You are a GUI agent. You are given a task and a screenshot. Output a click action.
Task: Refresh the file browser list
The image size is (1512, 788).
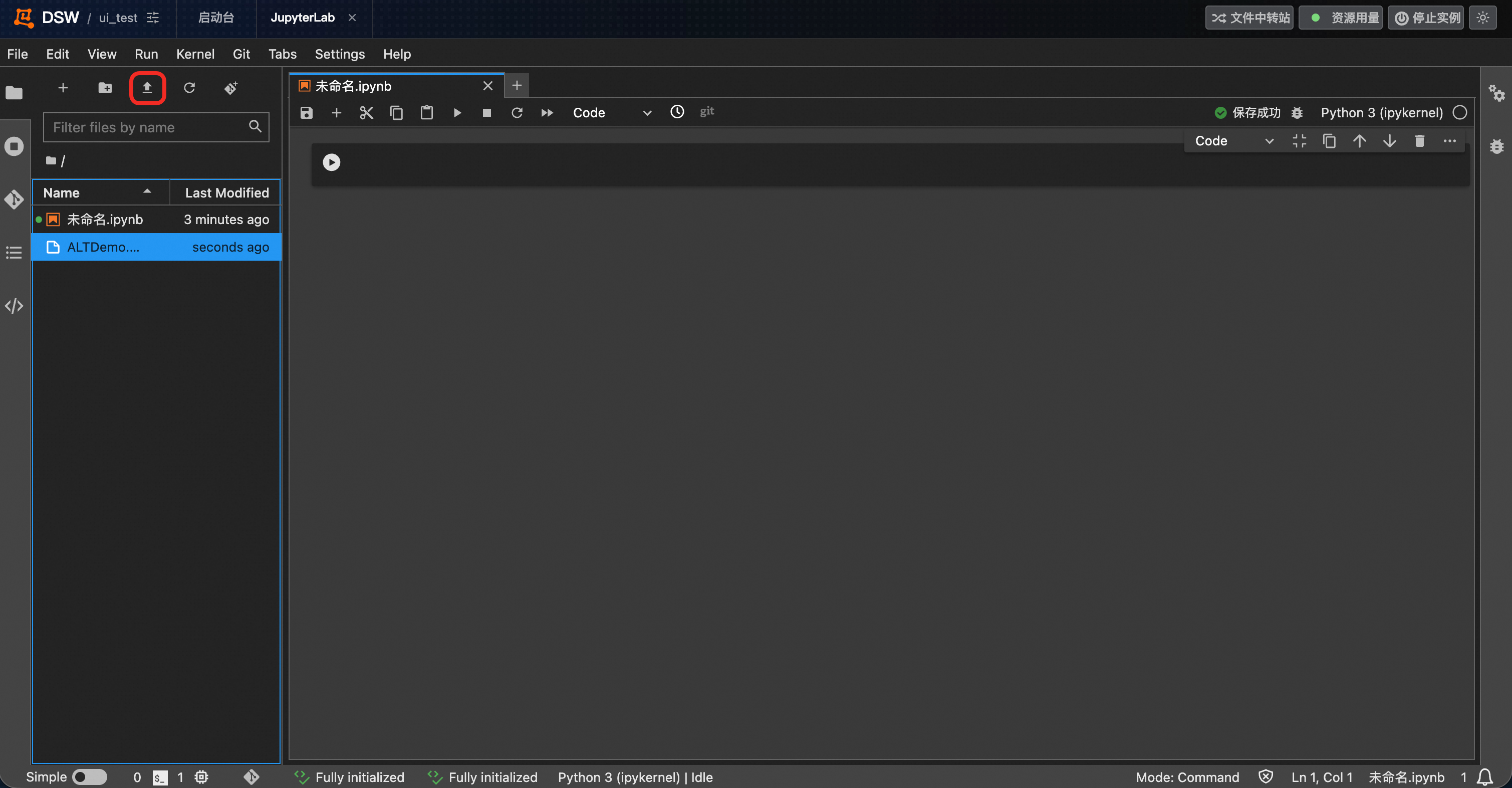[x=189, y=88]
